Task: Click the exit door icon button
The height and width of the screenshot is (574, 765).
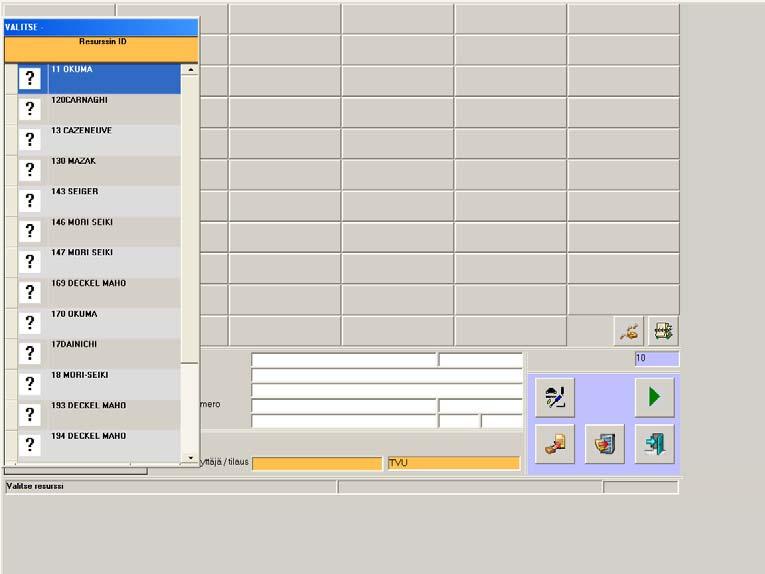Action: tap(654, 444)
